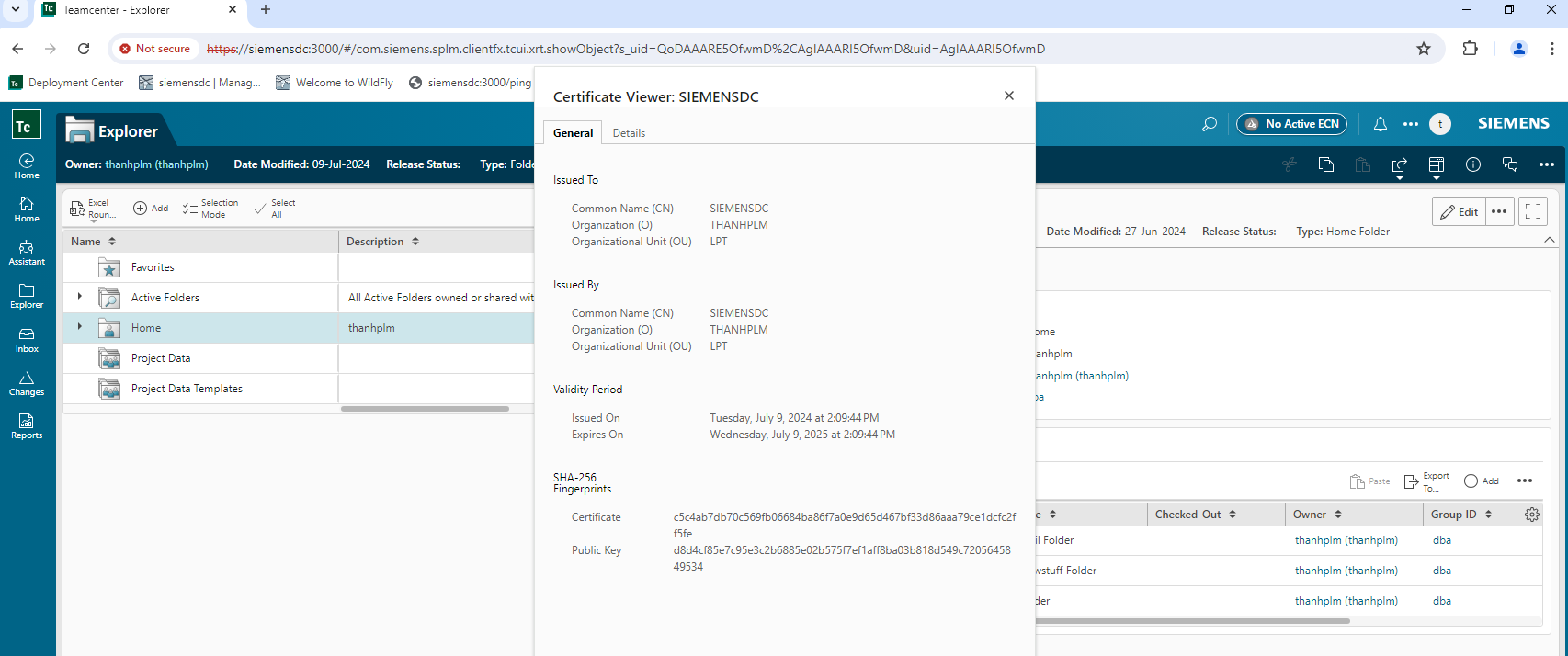1568x656 pixels.
Task: Open more options next to Edit
Action: tap(1499, 211)
